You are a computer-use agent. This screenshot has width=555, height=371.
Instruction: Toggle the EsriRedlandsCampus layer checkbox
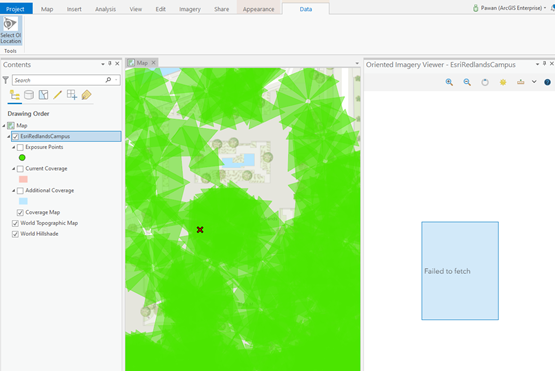click(16, 136)
